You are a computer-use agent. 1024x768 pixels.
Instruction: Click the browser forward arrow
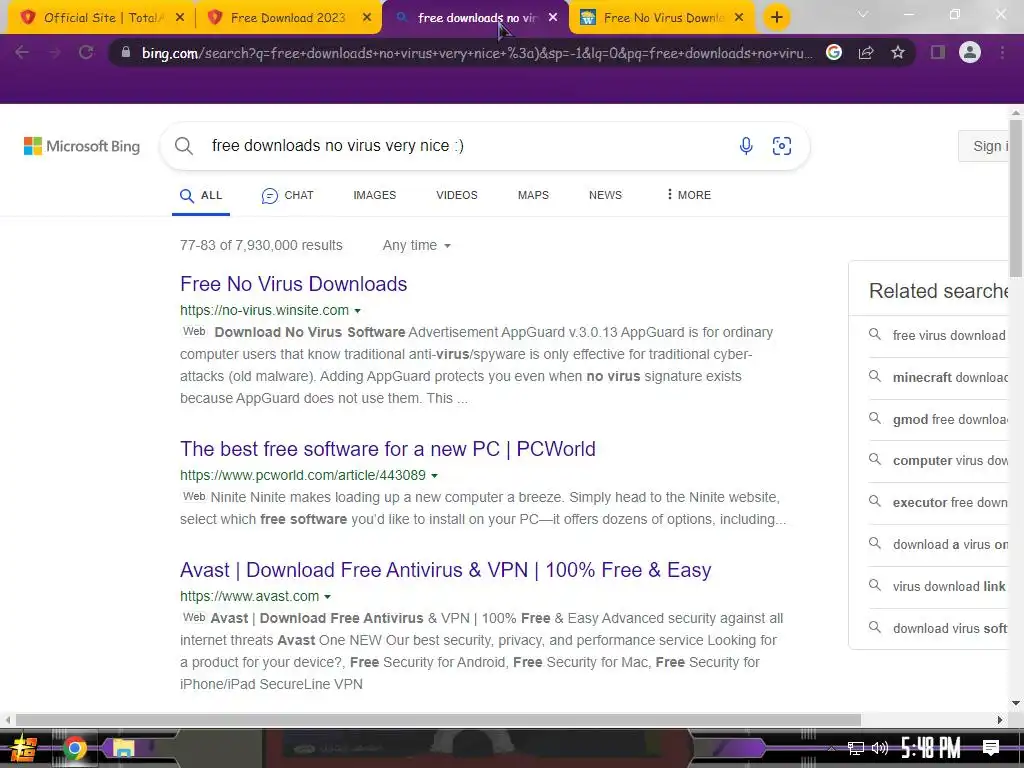point(54,52)
